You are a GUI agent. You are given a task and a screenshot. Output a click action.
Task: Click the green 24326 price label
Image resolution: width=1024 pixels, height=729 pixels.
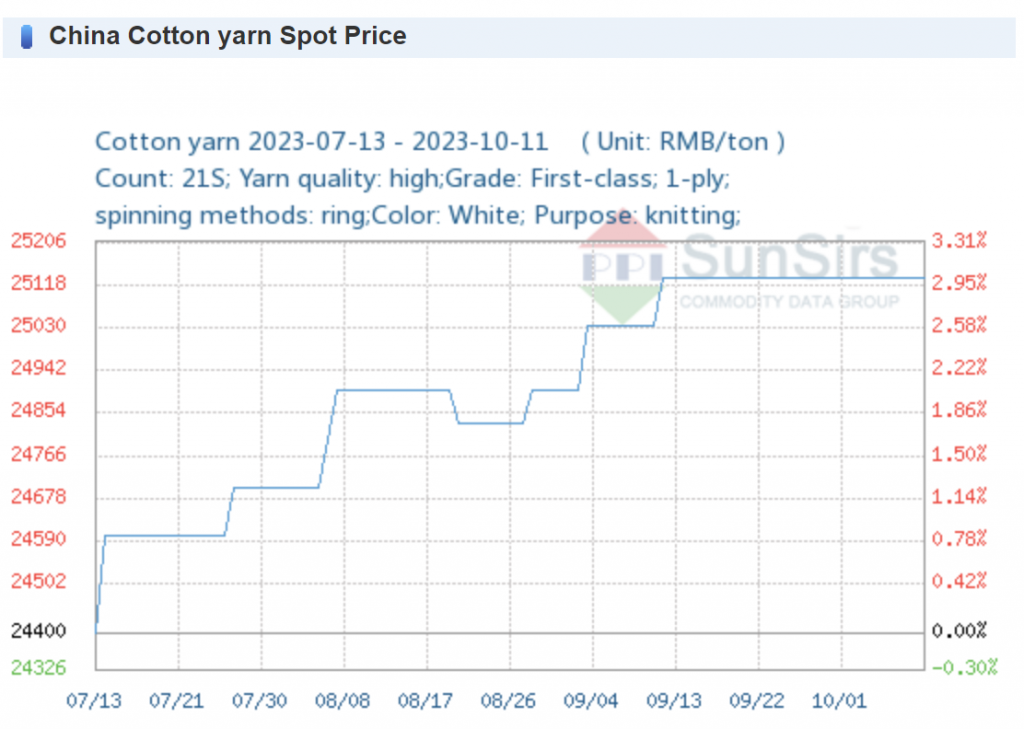38,667
